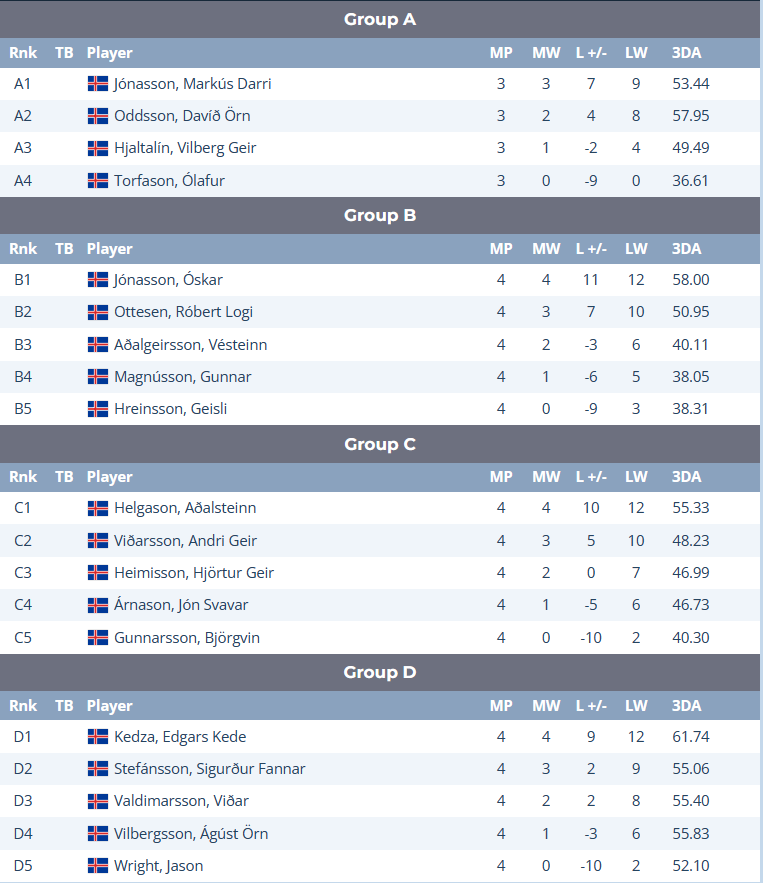Click the flag icon next to Torfason, Ólafur
763x883 pixels.
click(98, 181)
